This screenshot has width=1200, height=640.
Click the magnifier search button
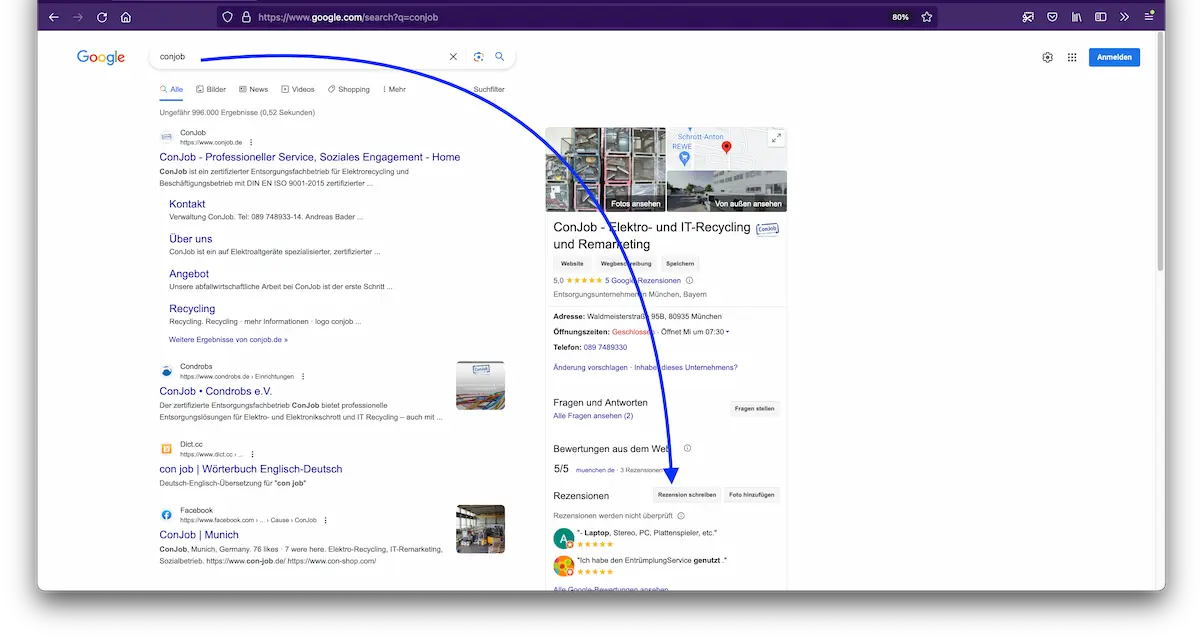pyautogui.click(x=500, y=57)
